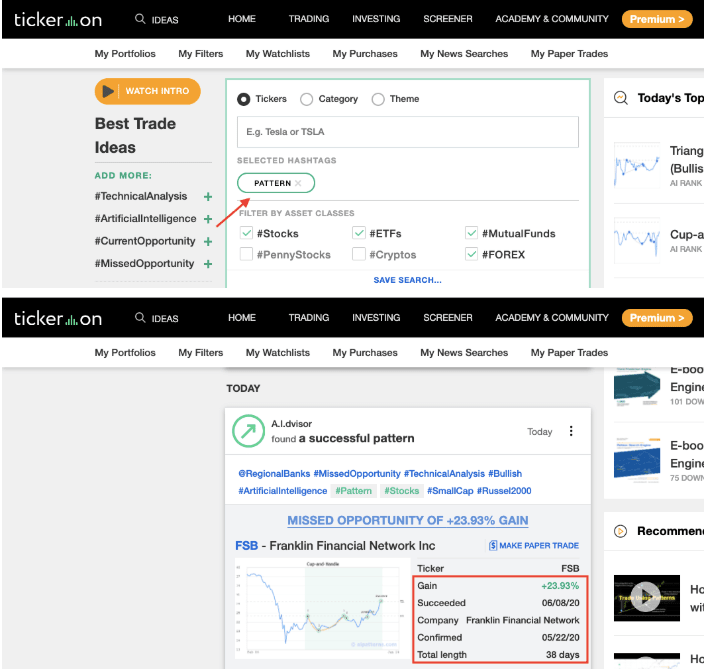The image size is (717, 669).
Task: Click the Premium button in top header
Action: pyautogui.click(x=657, y=19)
